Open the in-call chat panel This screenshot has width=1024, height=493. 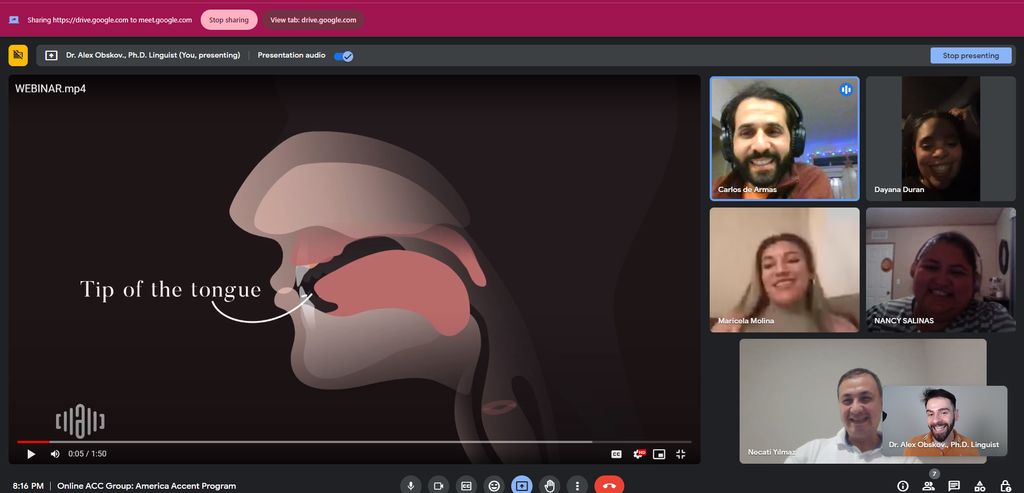click(x=954, y=486)
